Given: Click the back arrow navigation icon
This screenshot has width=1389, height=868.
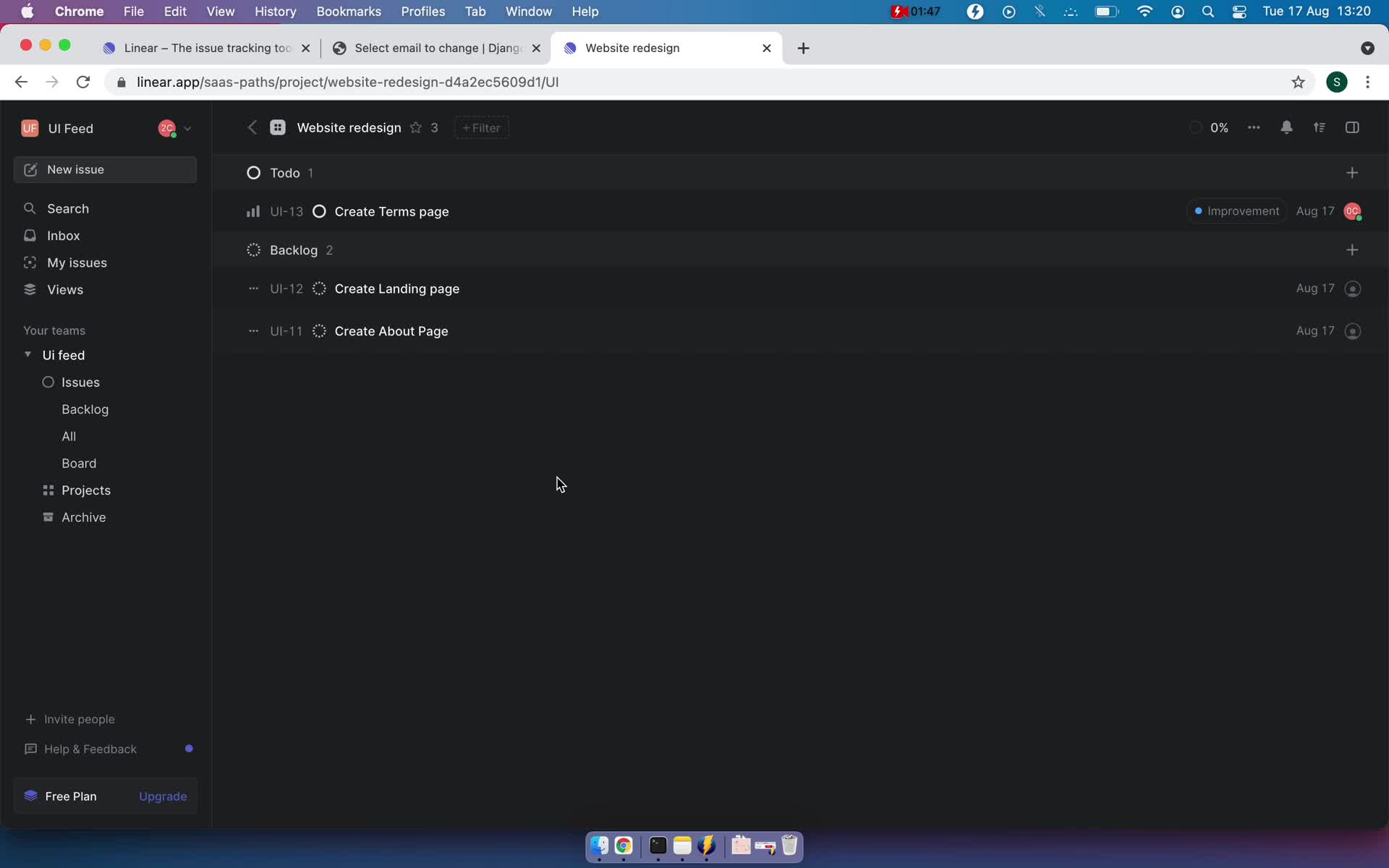Looking at the screenshot, I should (x=252, y=127).
